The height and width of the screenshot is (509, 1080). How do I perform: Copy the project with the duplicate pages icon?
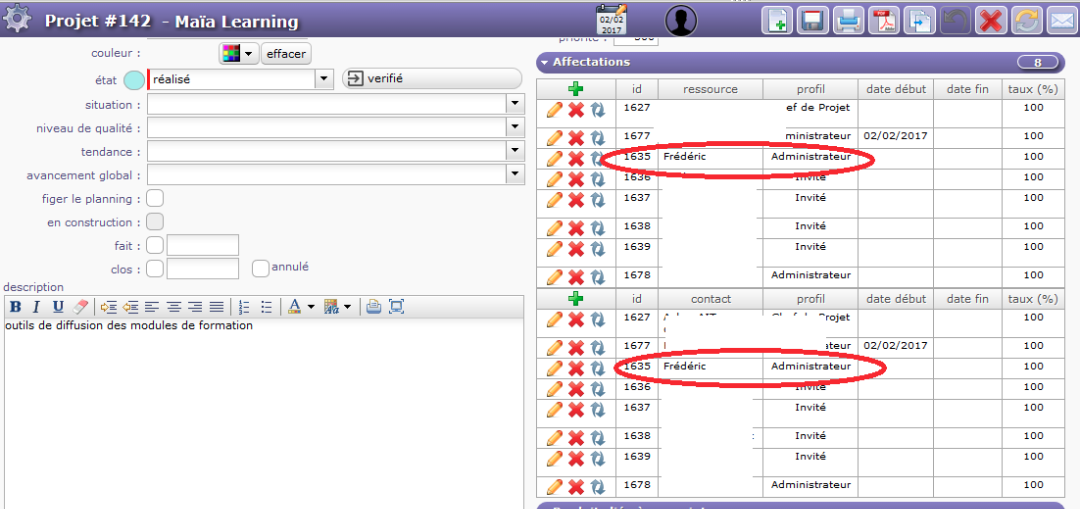point(920,21)
